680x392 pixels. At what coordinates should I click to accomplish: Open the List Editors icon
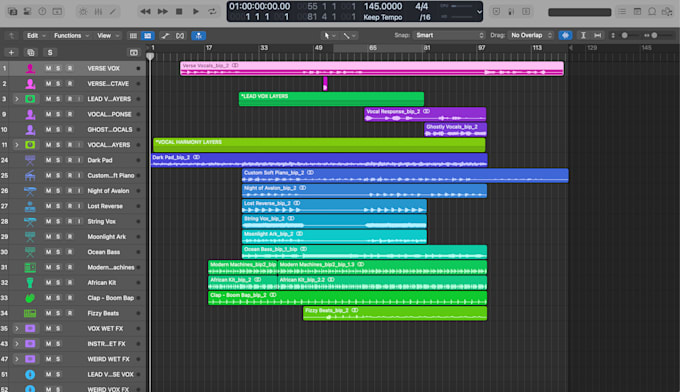(622, 12)
